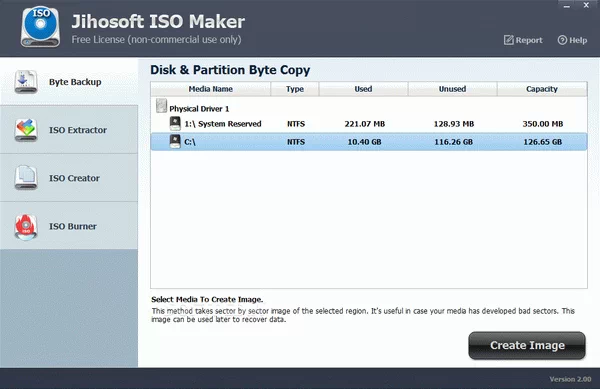This screenshot has height=389, width=600.
Task: Sort by the Type column header
Action: coord(295,89)
